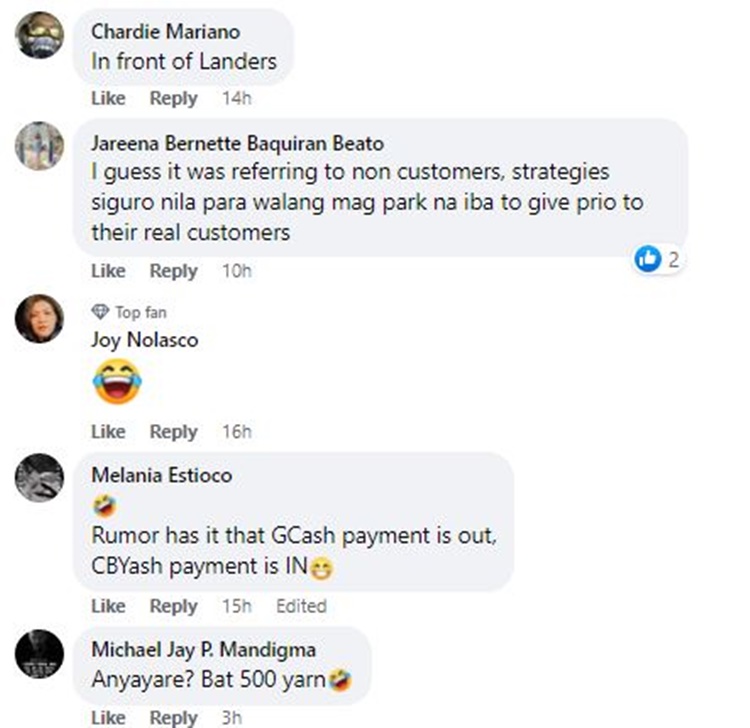This screenshot has height=728, width=750.
Task: Like Michael Jay's 500 yarn comment
Action: click(109, 718)
